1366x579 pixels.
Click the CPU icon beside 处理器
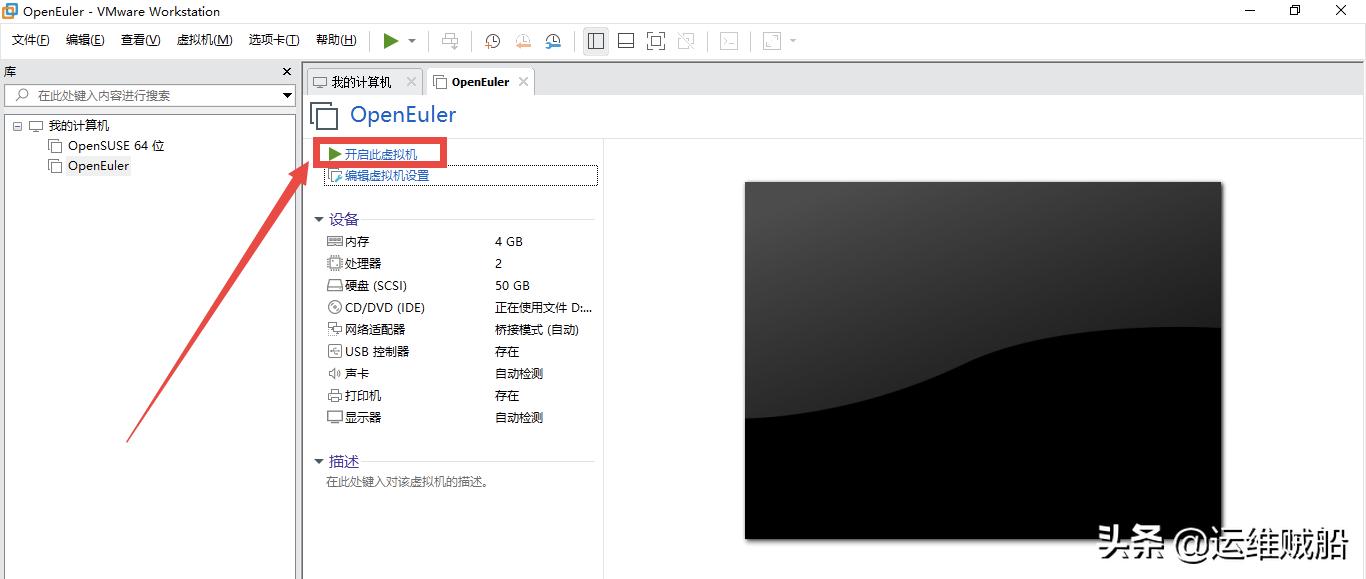(335, 264)
